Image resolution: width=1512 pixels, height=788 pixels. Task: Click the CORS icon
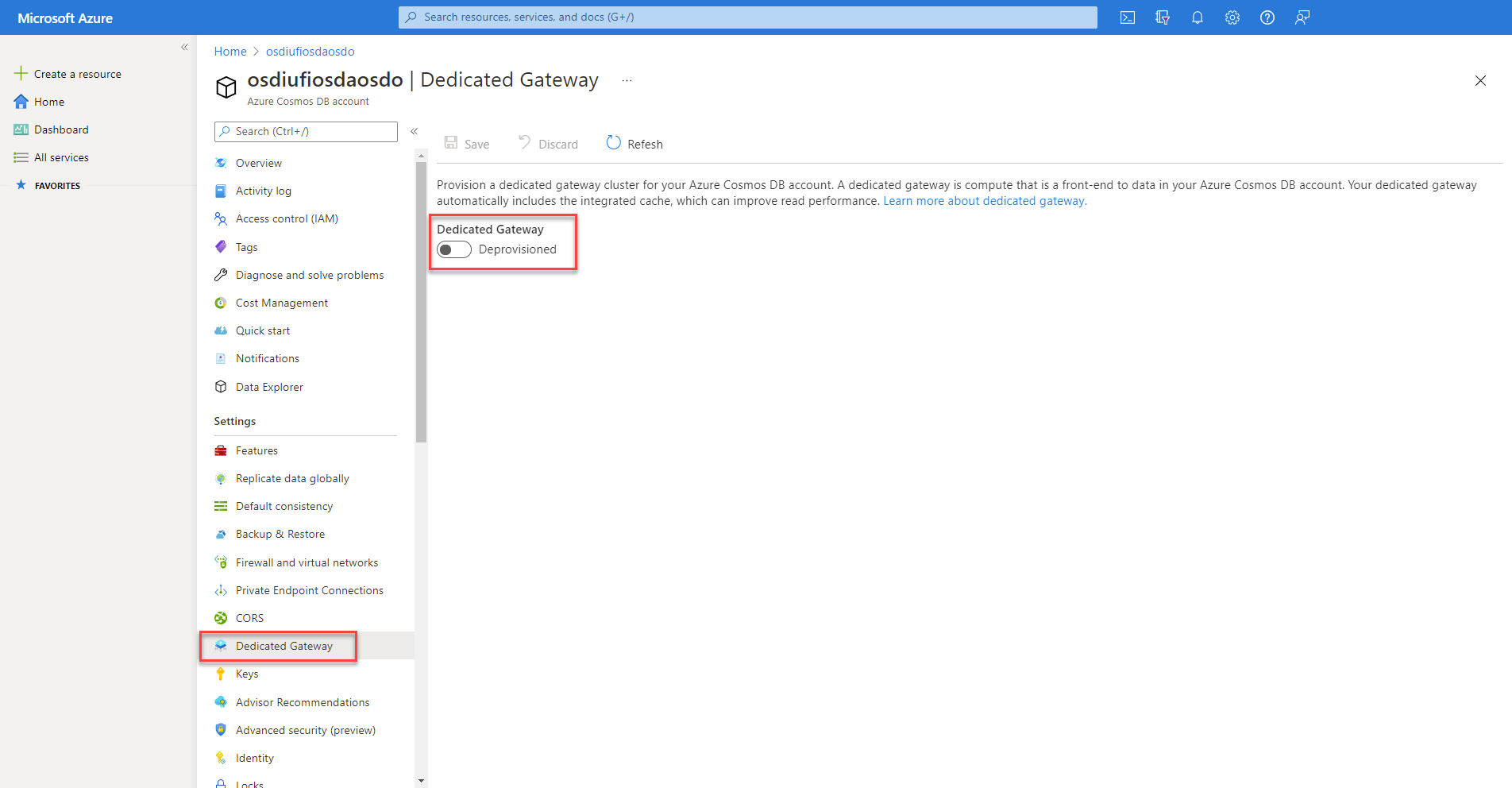pyautogui.click(x=221, y=618)
